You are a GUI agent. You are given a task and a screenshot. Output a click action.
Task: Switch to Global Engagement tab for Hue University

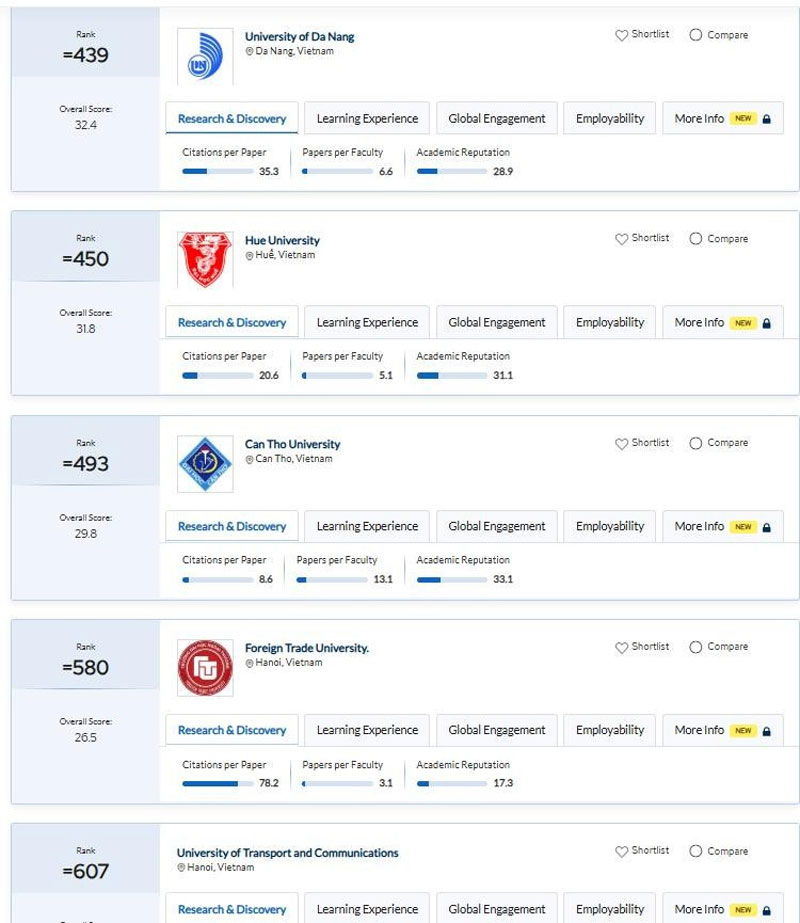(x=497, y=323)
